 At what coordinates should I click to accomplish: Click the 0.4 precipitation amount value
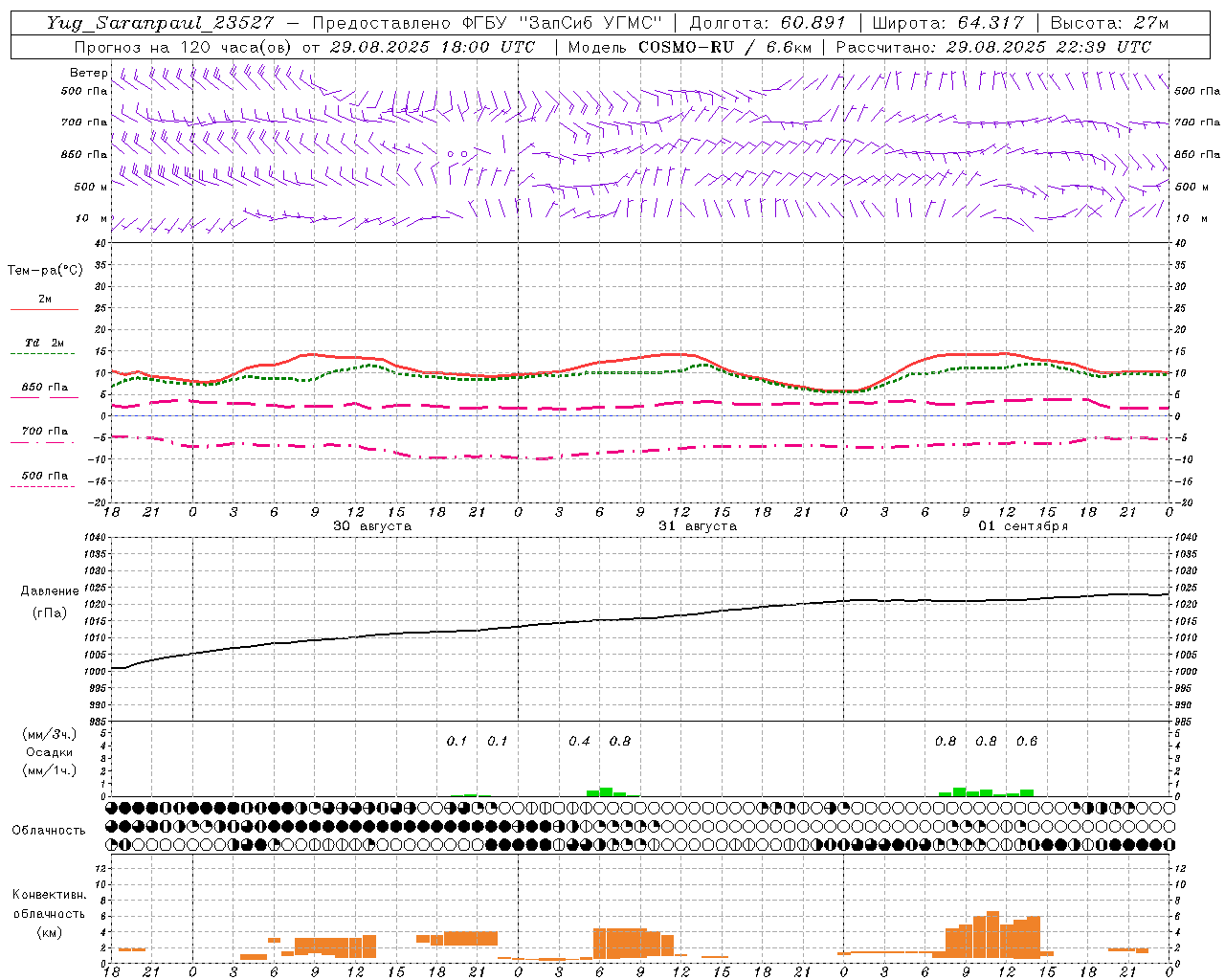coord(580,742)
